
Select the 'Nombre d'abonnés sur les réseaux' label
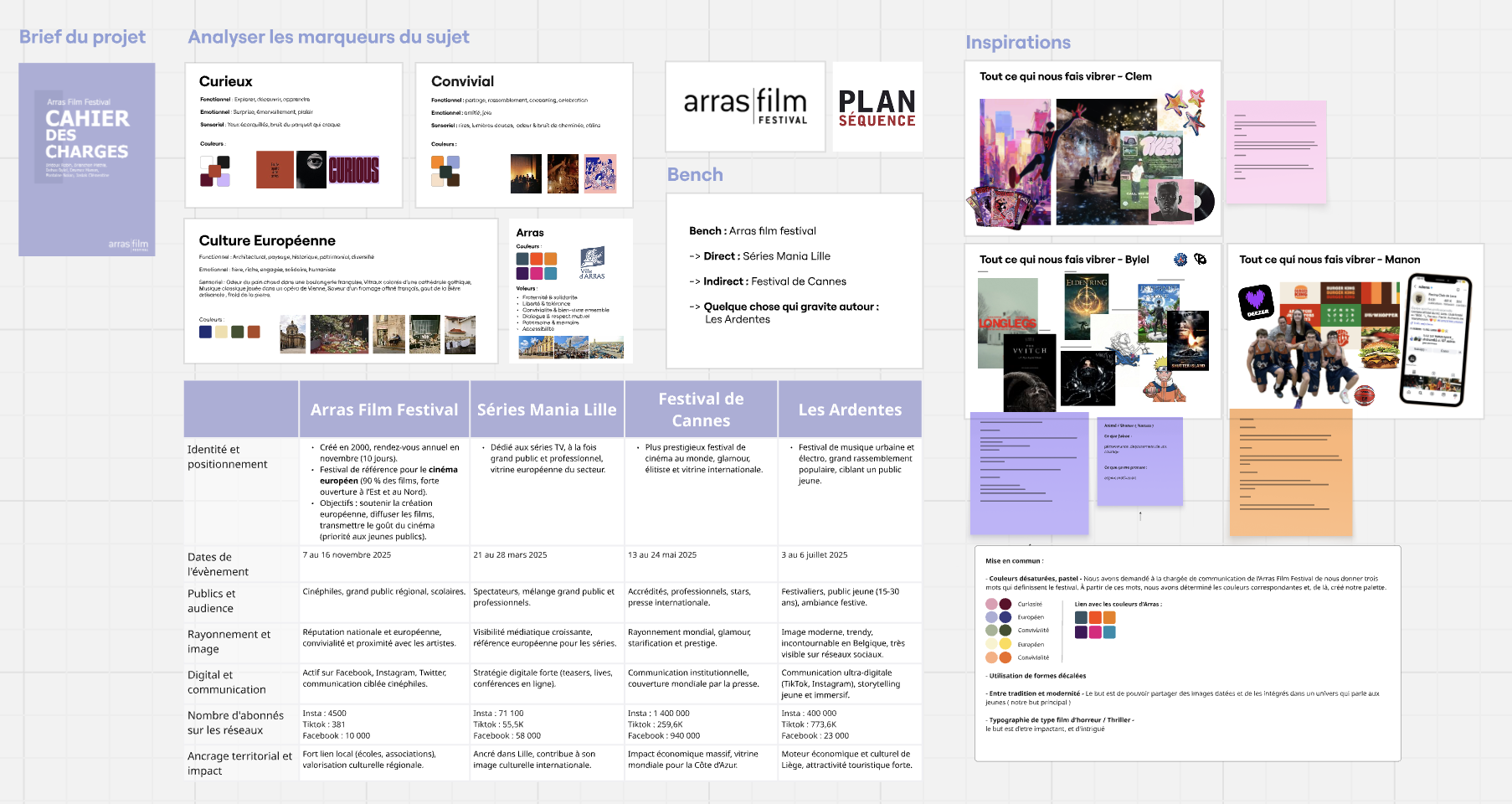235,723
